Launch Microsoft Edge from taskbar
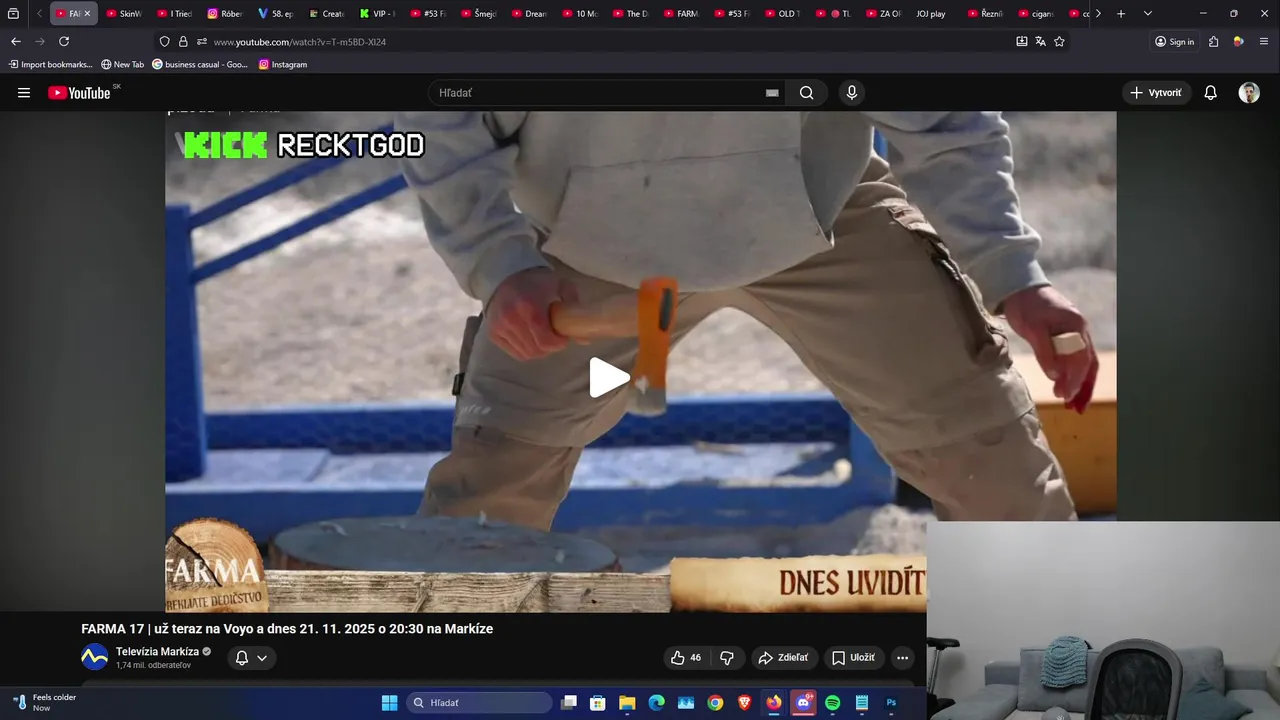Viewport: 1280px width, 720px height. (656, 703)
